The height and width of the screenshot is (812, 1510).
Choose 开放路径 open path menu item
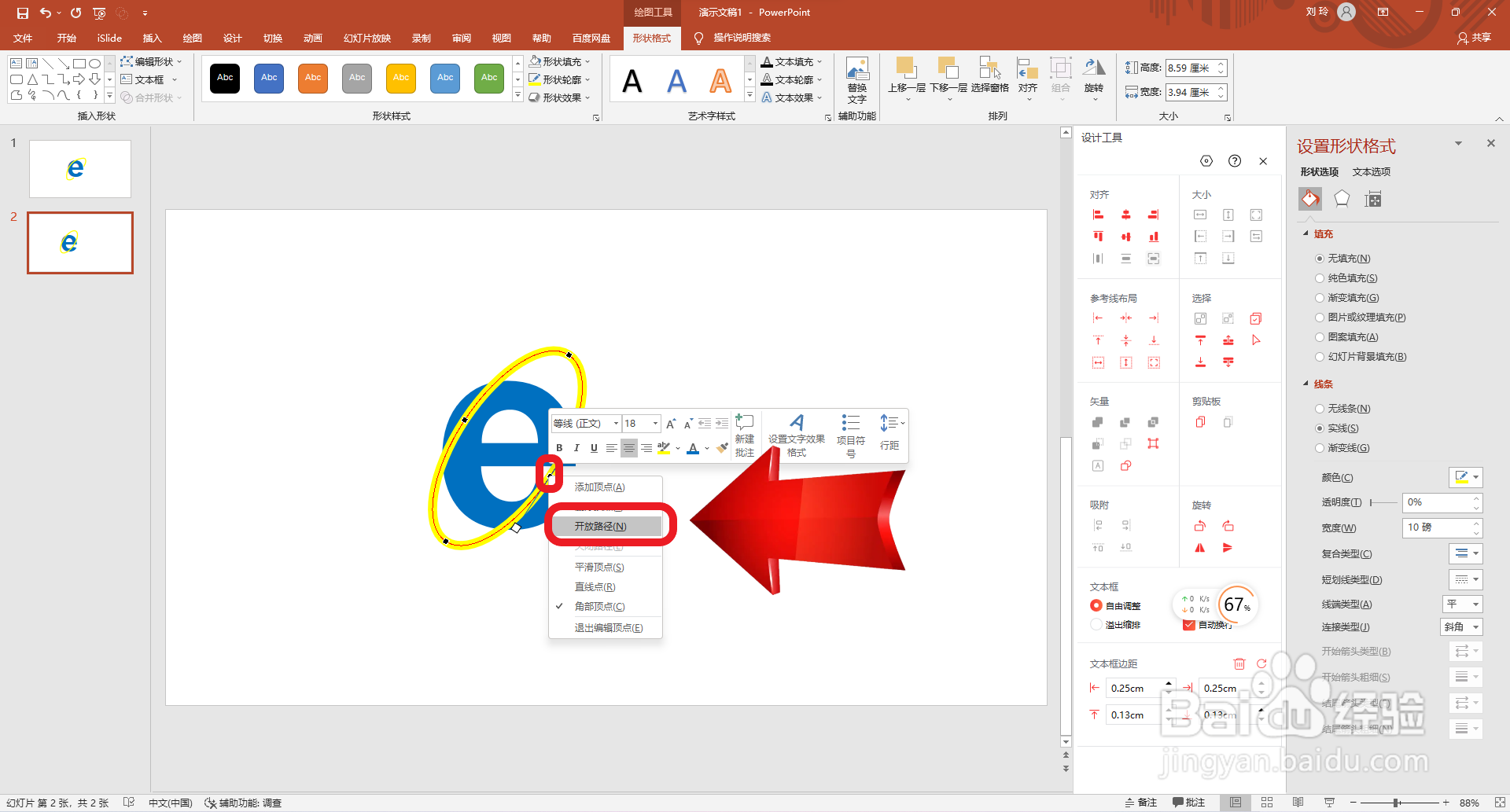point(606,526)
